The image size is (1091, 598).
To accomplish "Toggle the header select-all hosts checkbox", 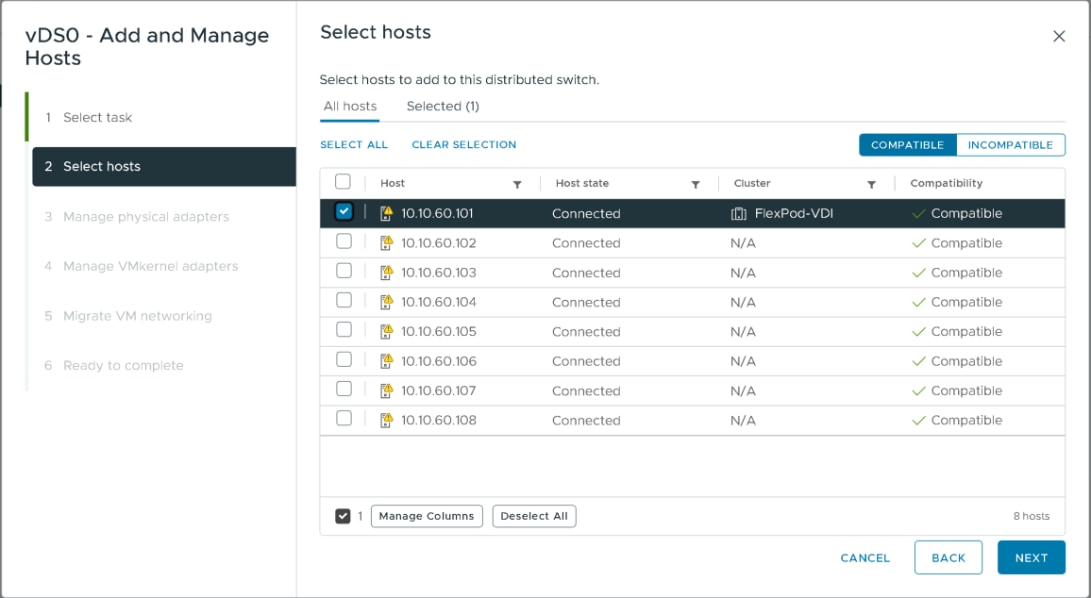I will pyautogui.click(x=343, y=182).
